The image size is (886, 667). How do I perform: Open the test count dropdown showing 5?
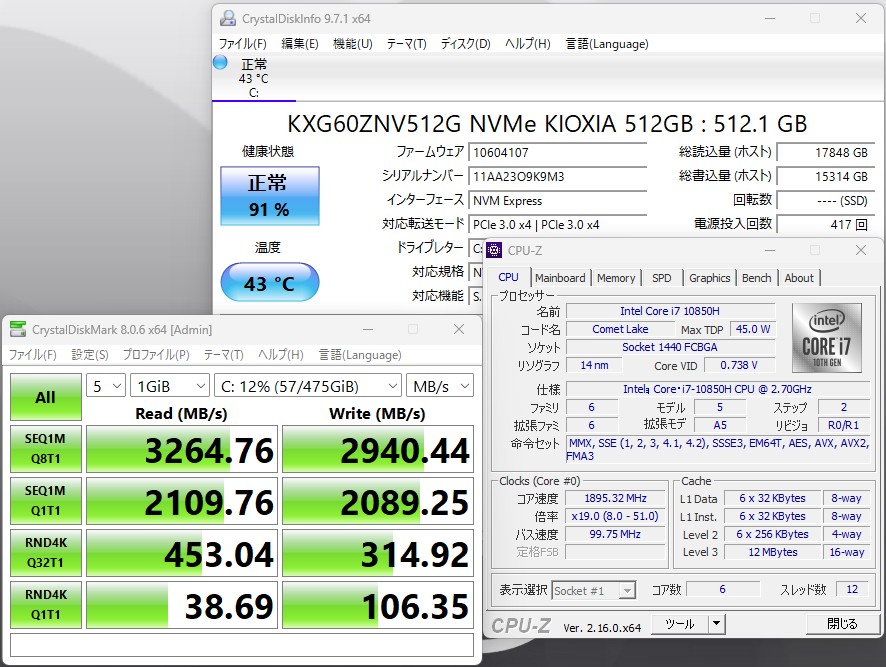[x=106, y=386]
